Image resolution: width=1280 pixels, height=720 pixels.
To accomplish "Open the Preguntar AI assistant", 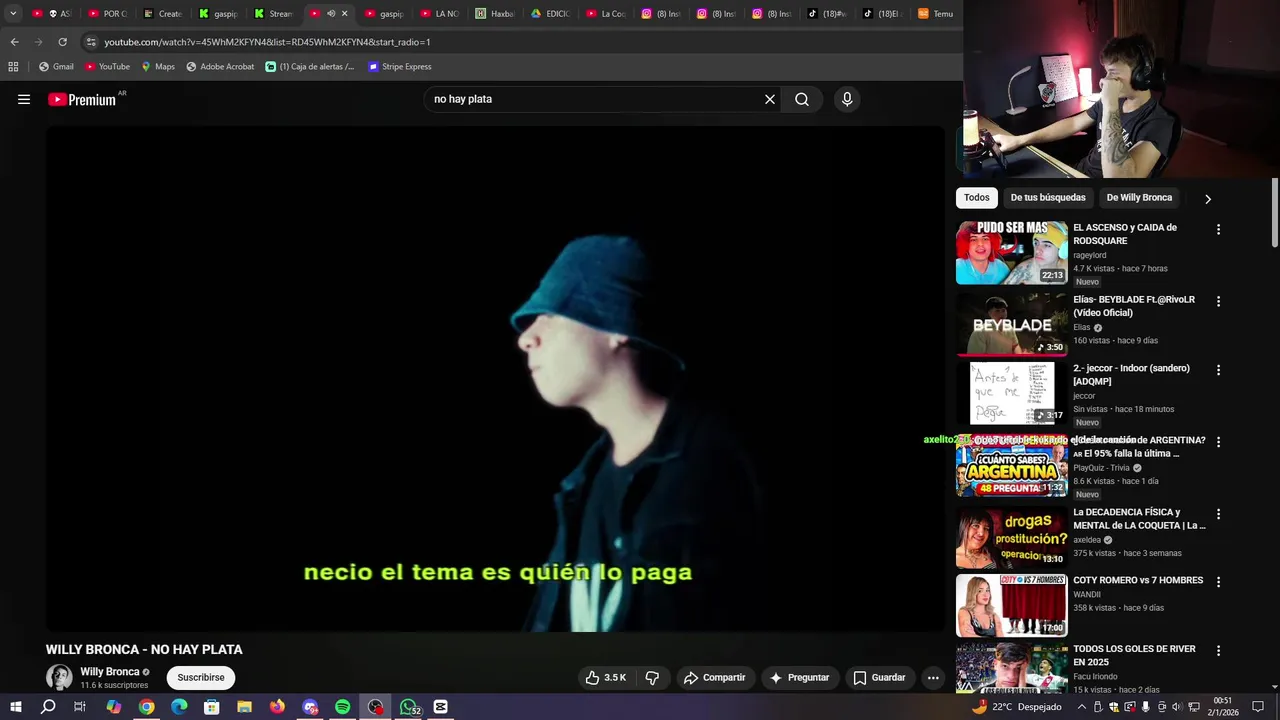I will [x=799, y=678].
